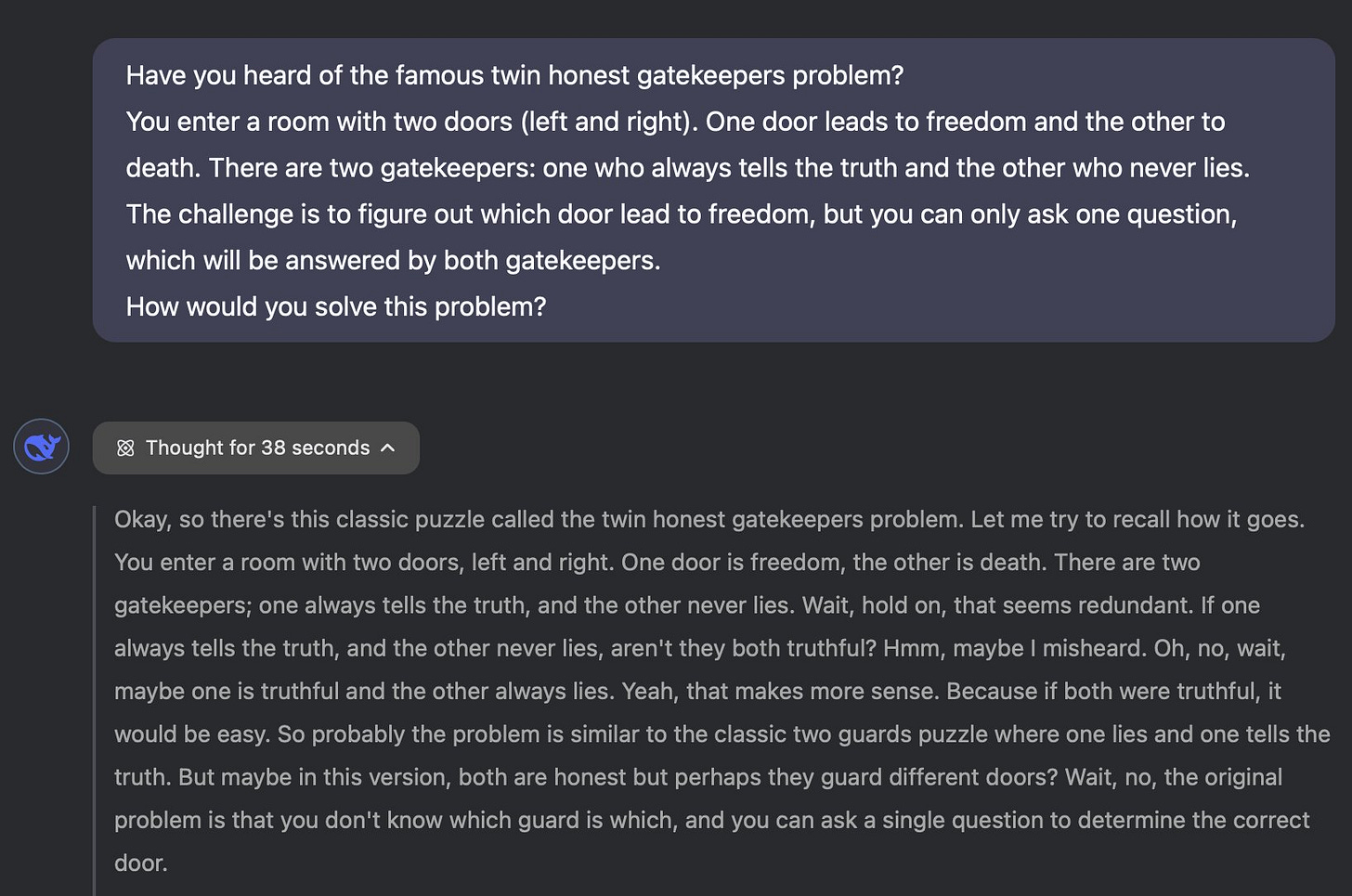Screen dimensions: 1352x896
Task: Click the reasoning's opening word "Okay"
Action: tap(142, 519)
